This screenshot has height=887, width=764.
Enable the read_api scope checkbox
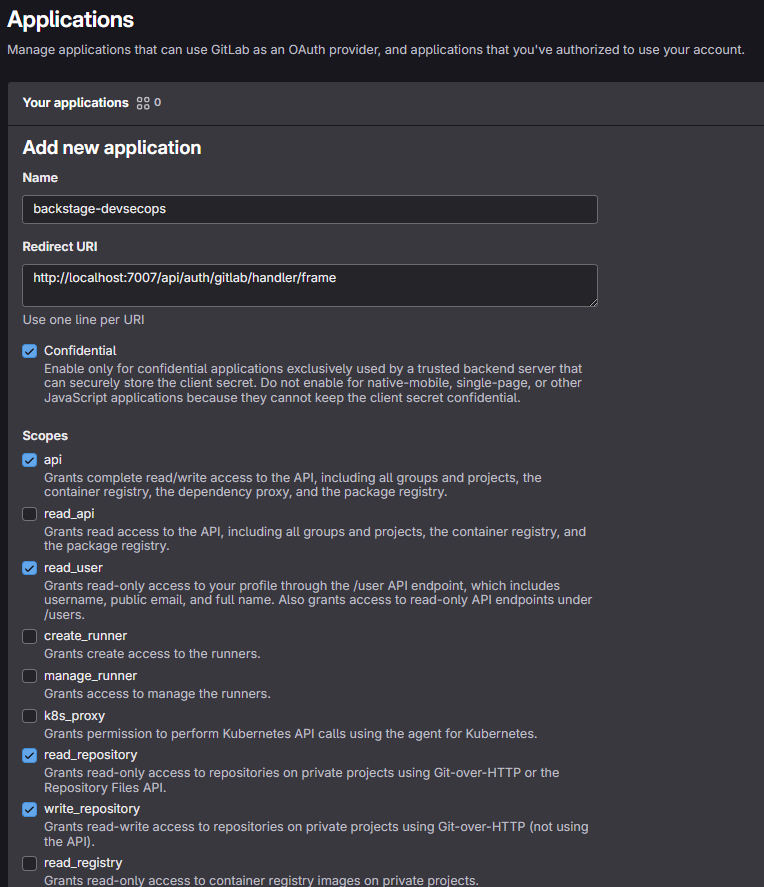tap(30, 514)
